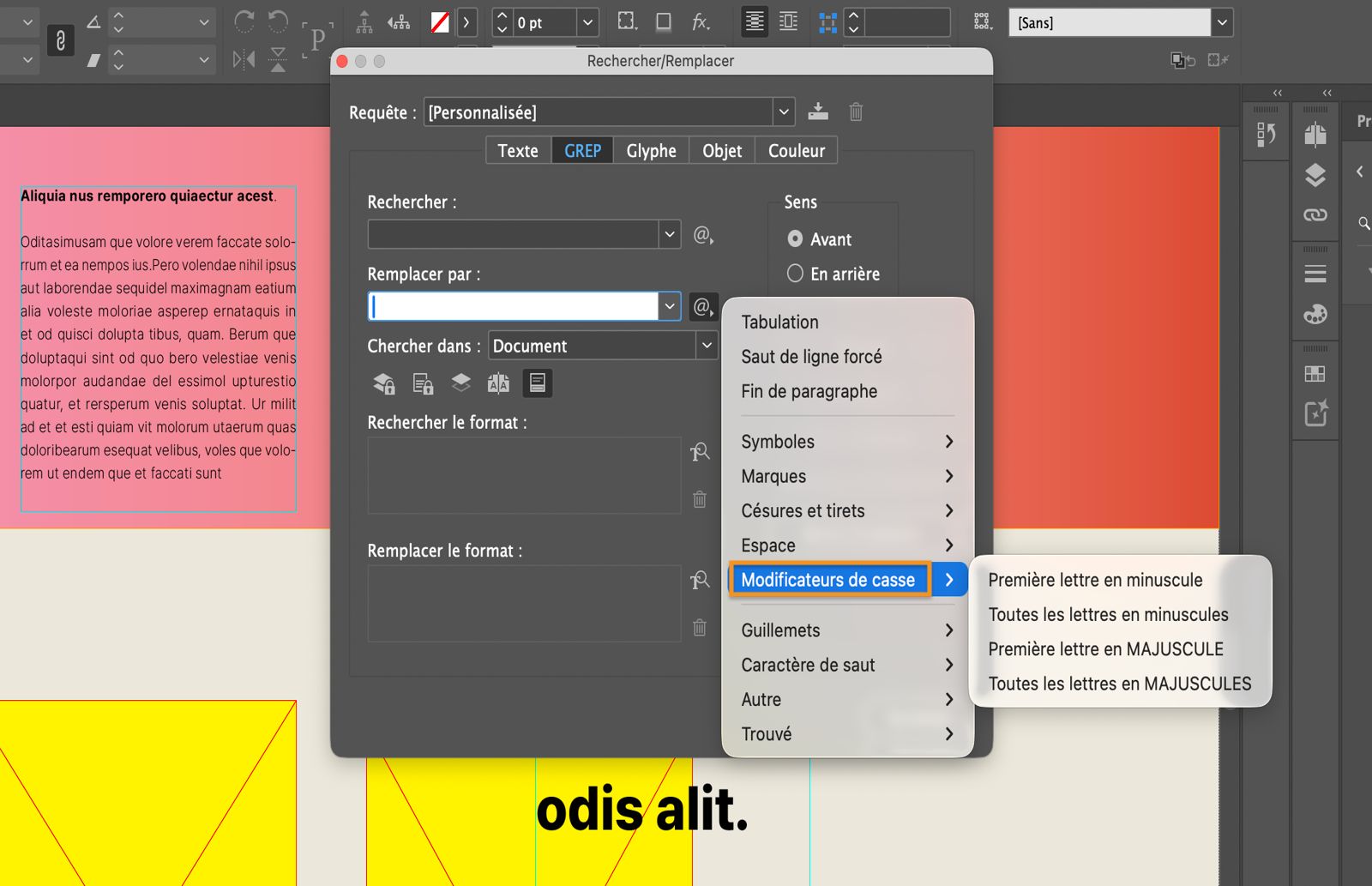This screenshot has height=886, width=1372.
Task: Click the constrain proportions chain-link icon
Action: click(60, 39)
